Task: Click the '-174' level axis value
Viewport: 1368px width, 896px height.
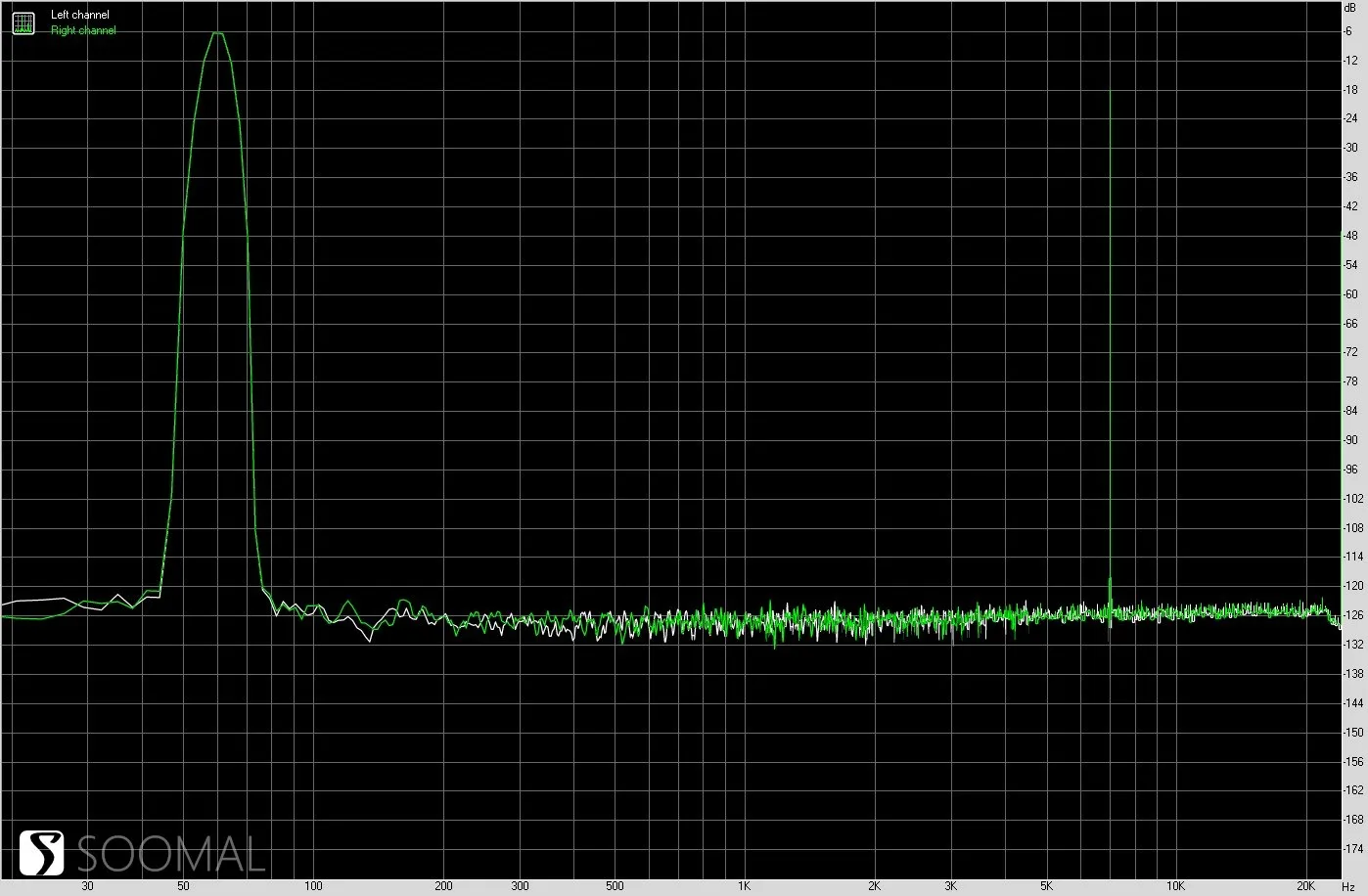Action: tap(1352, 849)
